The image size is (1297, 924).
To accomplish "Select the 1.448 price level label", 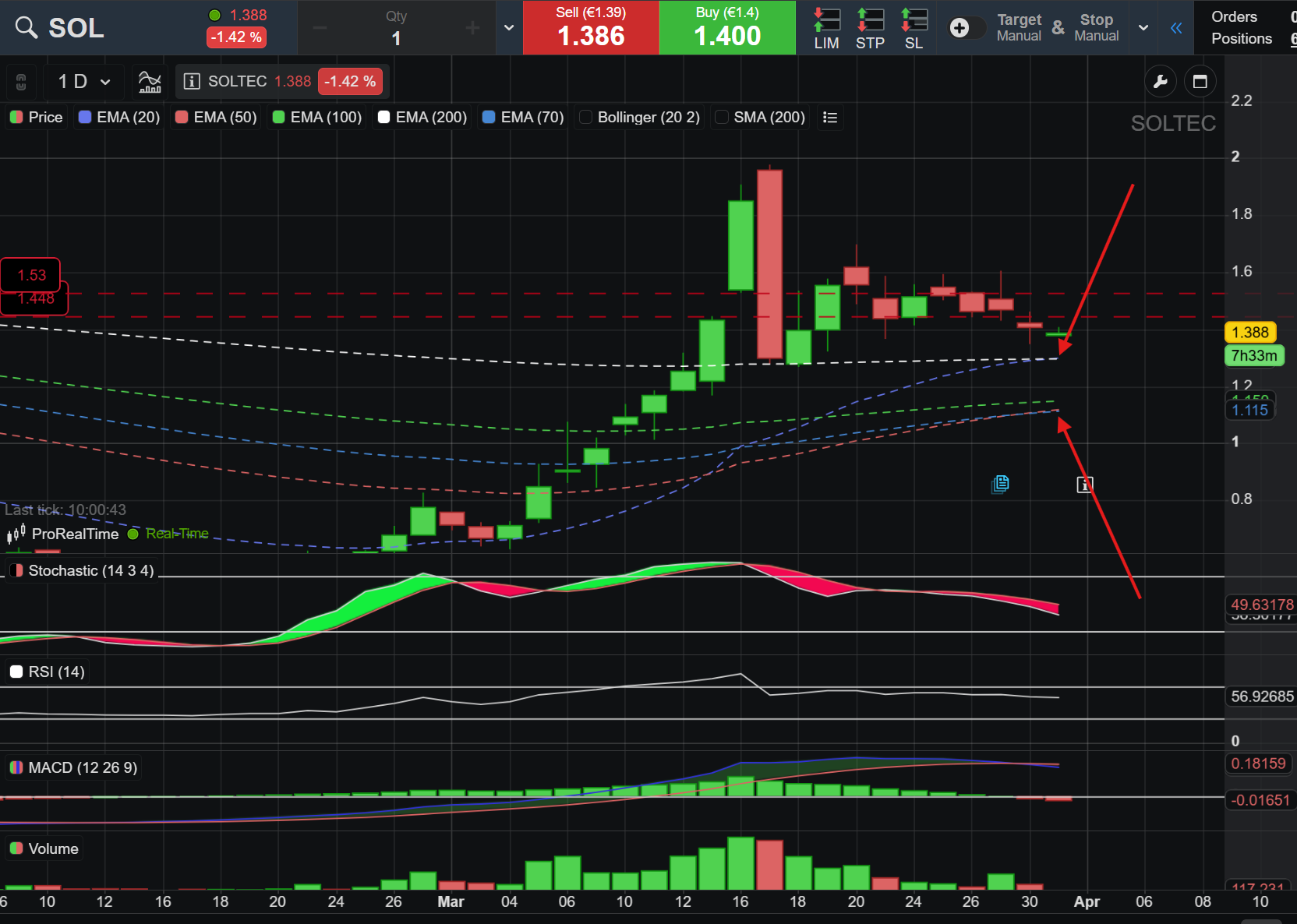I will pos(35,300).
